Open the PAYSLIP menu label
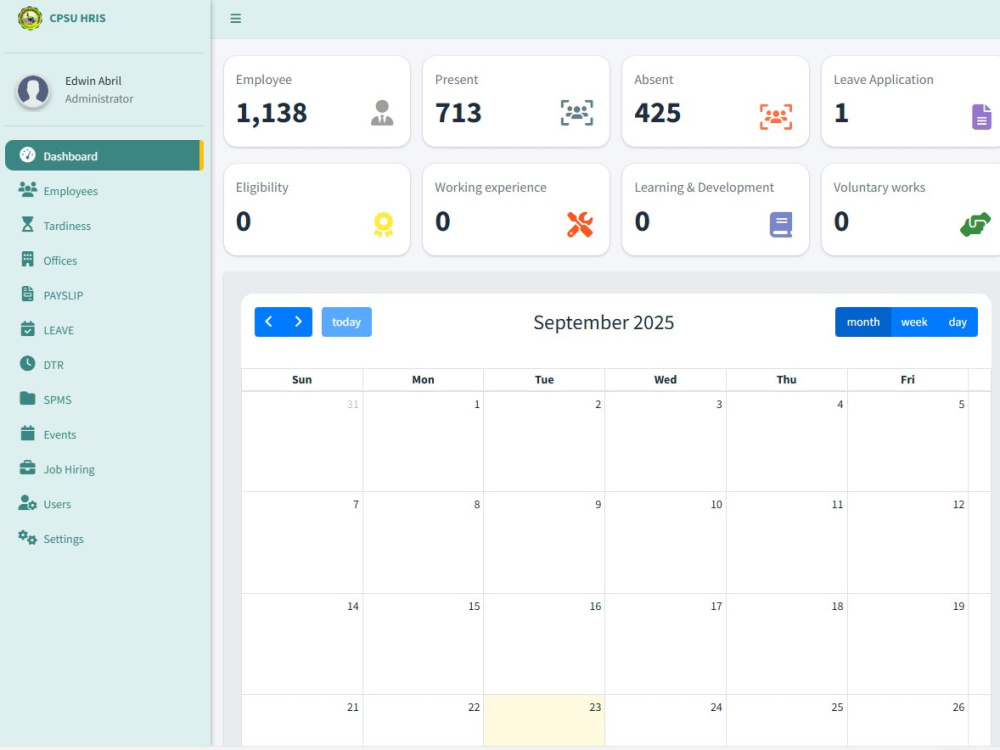The image size is (1000, 750). click(63, 295)
